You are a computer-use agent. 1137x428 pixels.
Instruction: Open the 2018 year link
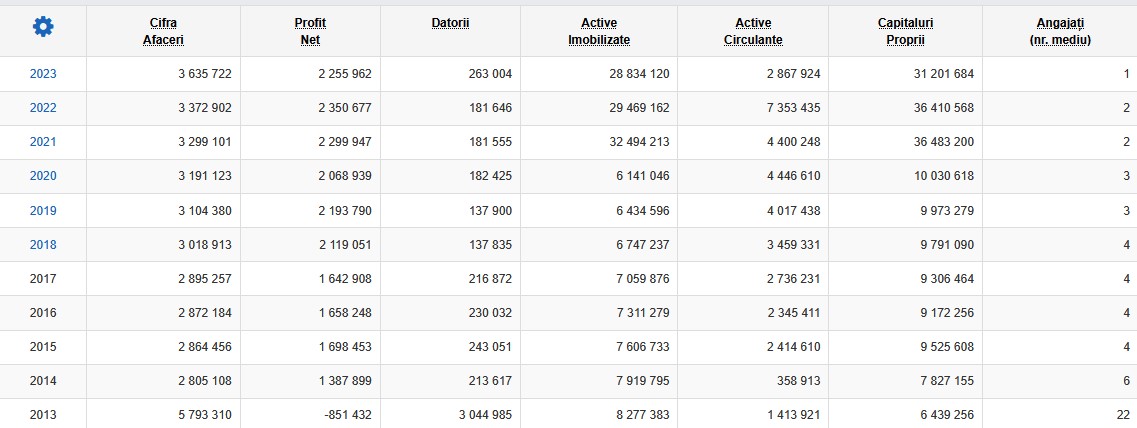43,245
